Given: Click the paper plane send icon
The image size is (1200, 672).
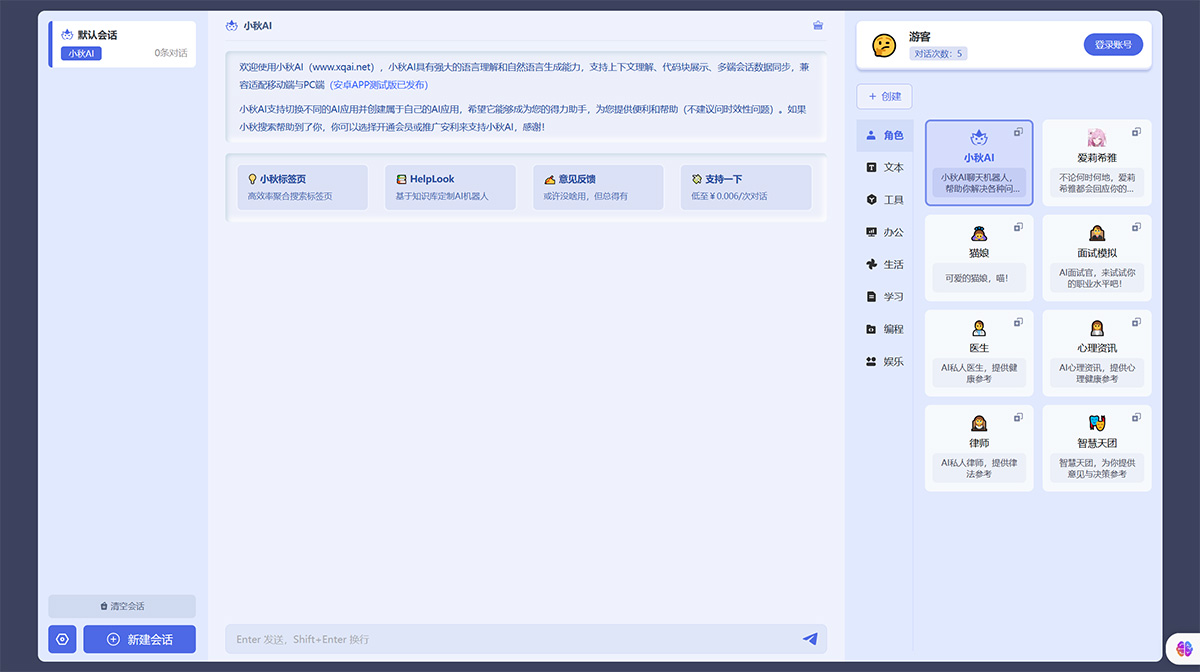Looking at the screenshot, I should click(x=810, y=639).
